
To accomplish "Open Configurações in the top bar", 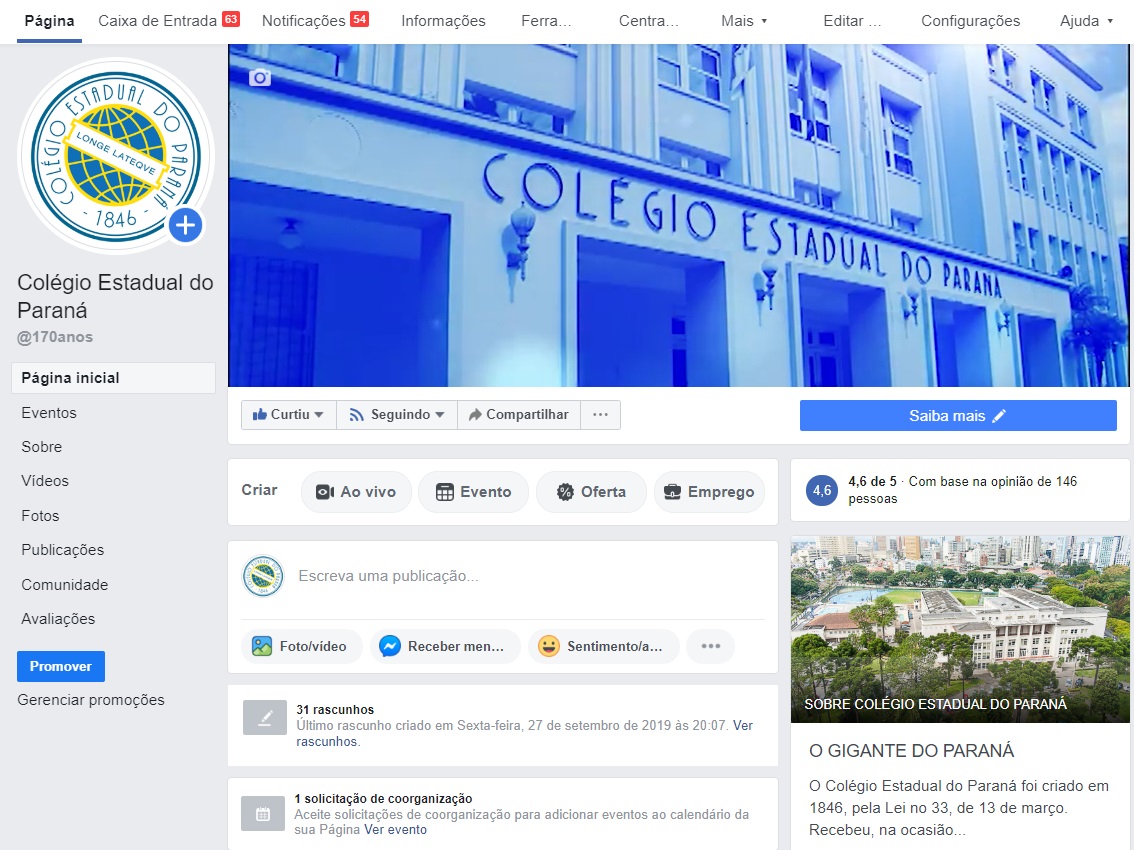I will (971, 21).
